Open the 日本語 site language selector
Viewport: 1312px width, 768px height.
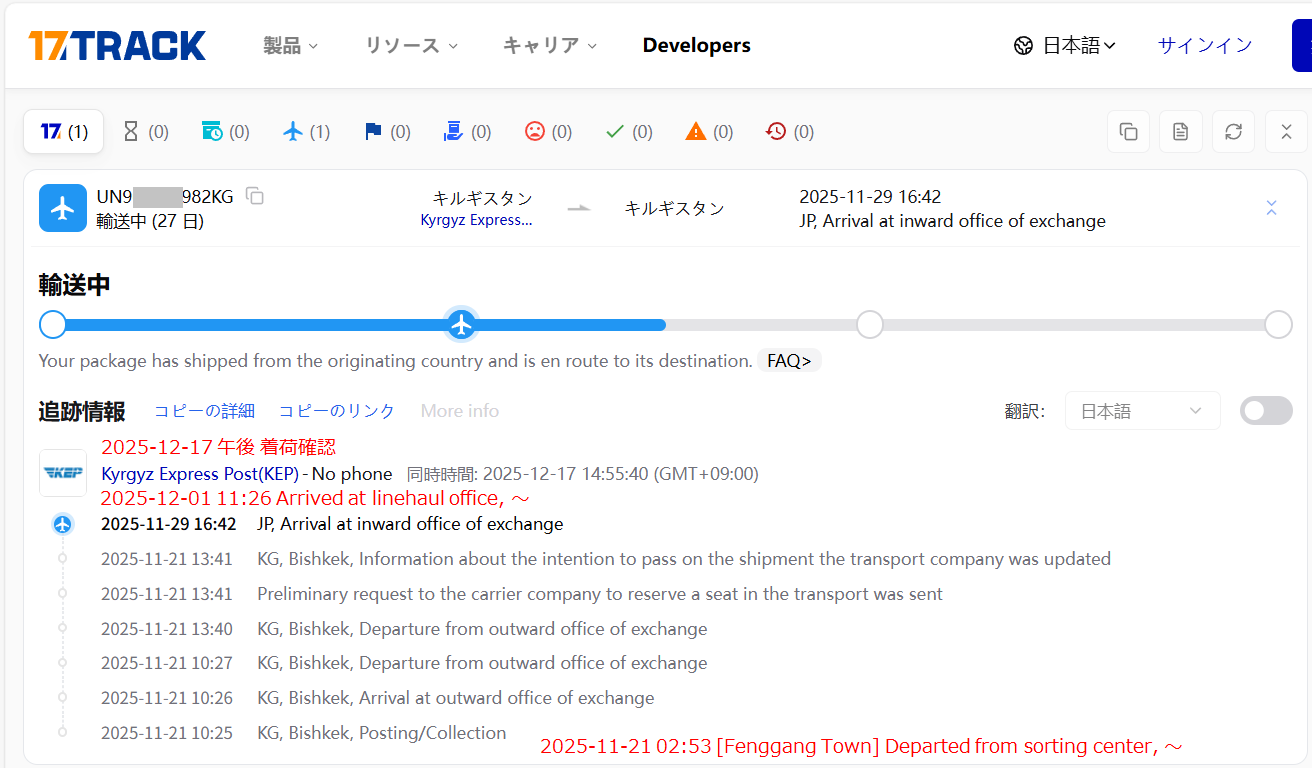coord(1065,45)
